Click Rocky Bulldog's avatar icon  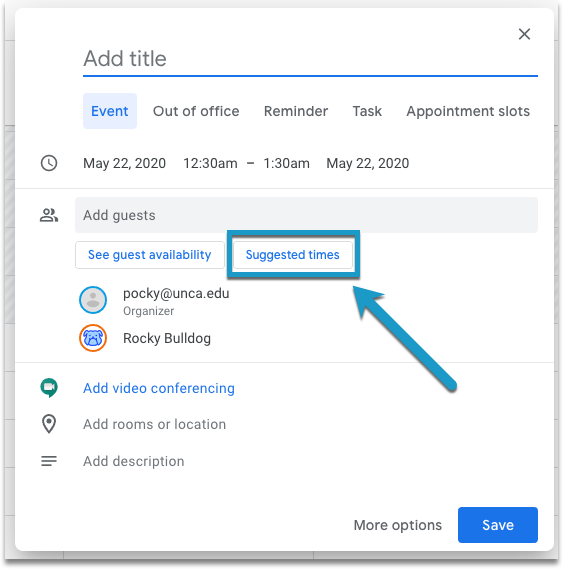pos(93,338)
